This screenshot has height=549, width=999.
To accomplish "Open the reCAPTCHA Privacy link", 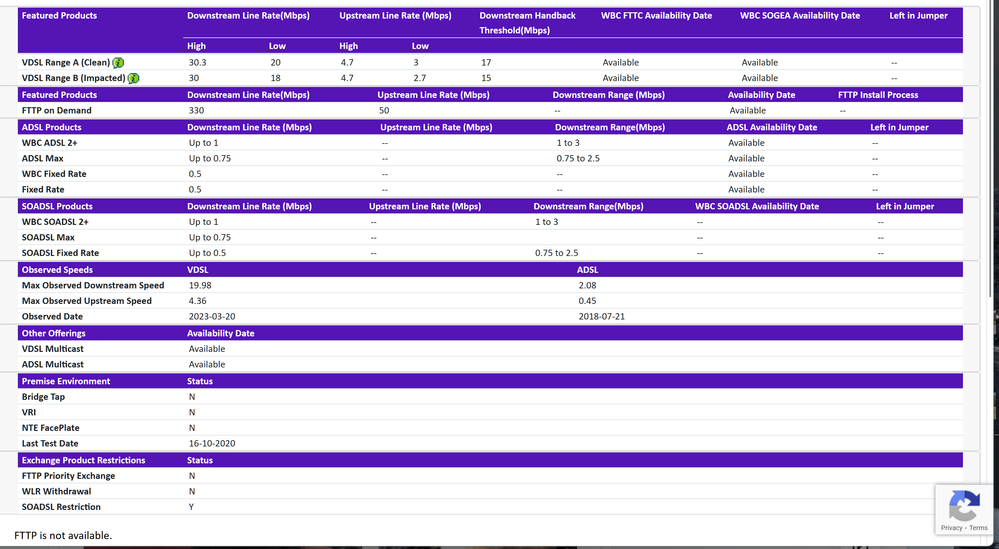I will (951, 527).
